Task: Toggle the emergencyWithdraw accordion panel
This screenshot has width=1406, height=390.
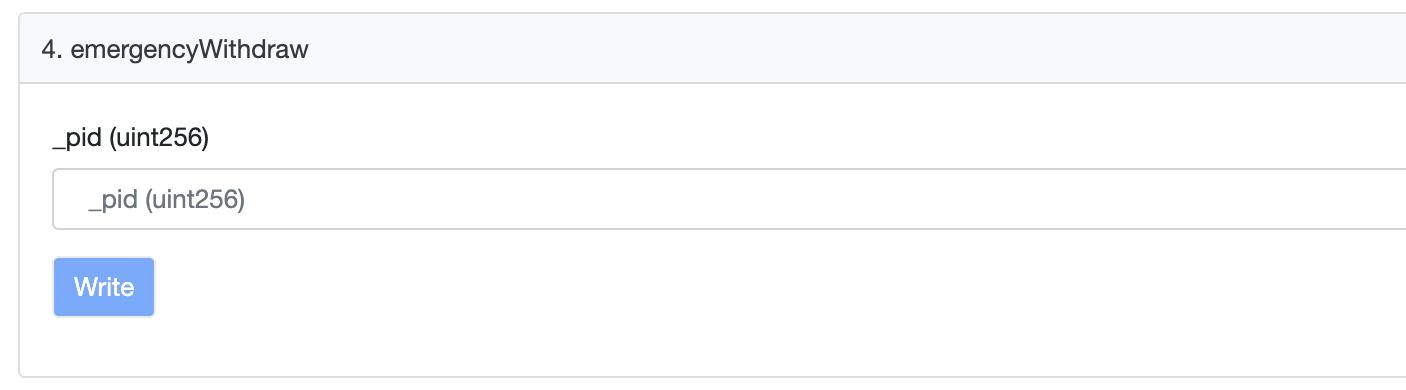Action: coord(712,49)
